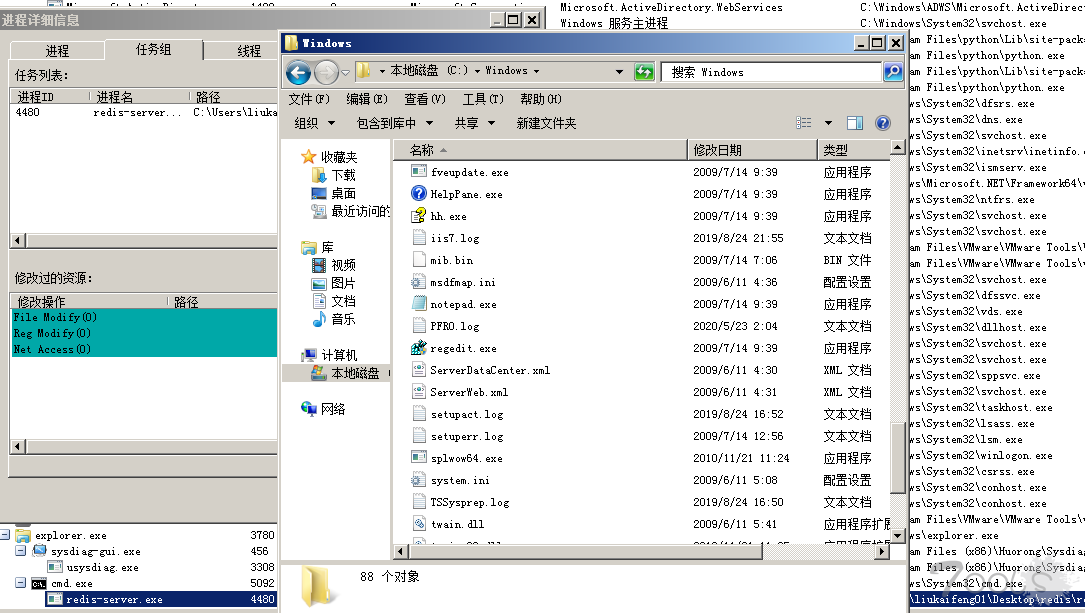Image resolution: width=1085 pixels, height=613 pixels.
Task: Select the regedit.exe file icon
Action: click(x=419, y=348)
